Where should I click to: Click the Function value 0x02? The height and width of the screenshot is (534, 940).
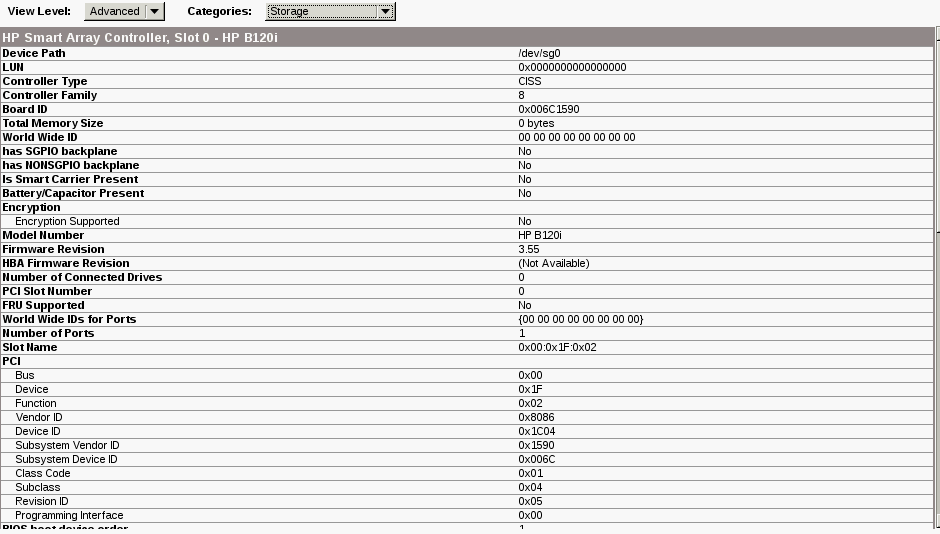530,403
